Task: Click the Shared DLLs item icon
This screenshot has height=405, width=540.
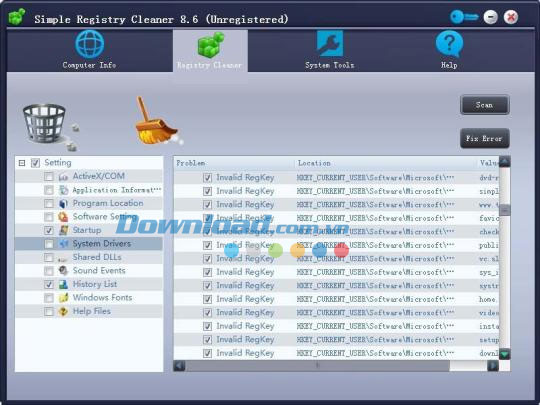Action: point(63,258)
